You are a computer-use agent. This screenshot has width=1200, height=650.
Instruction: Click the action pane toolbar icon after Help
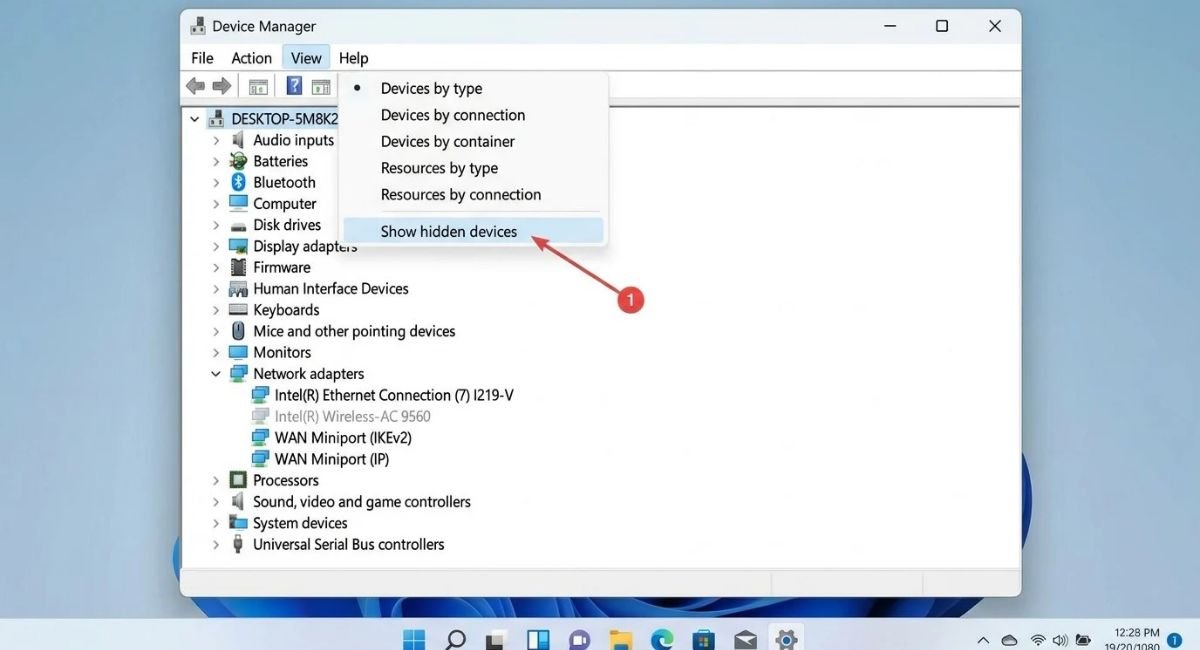tap(321, 87)
